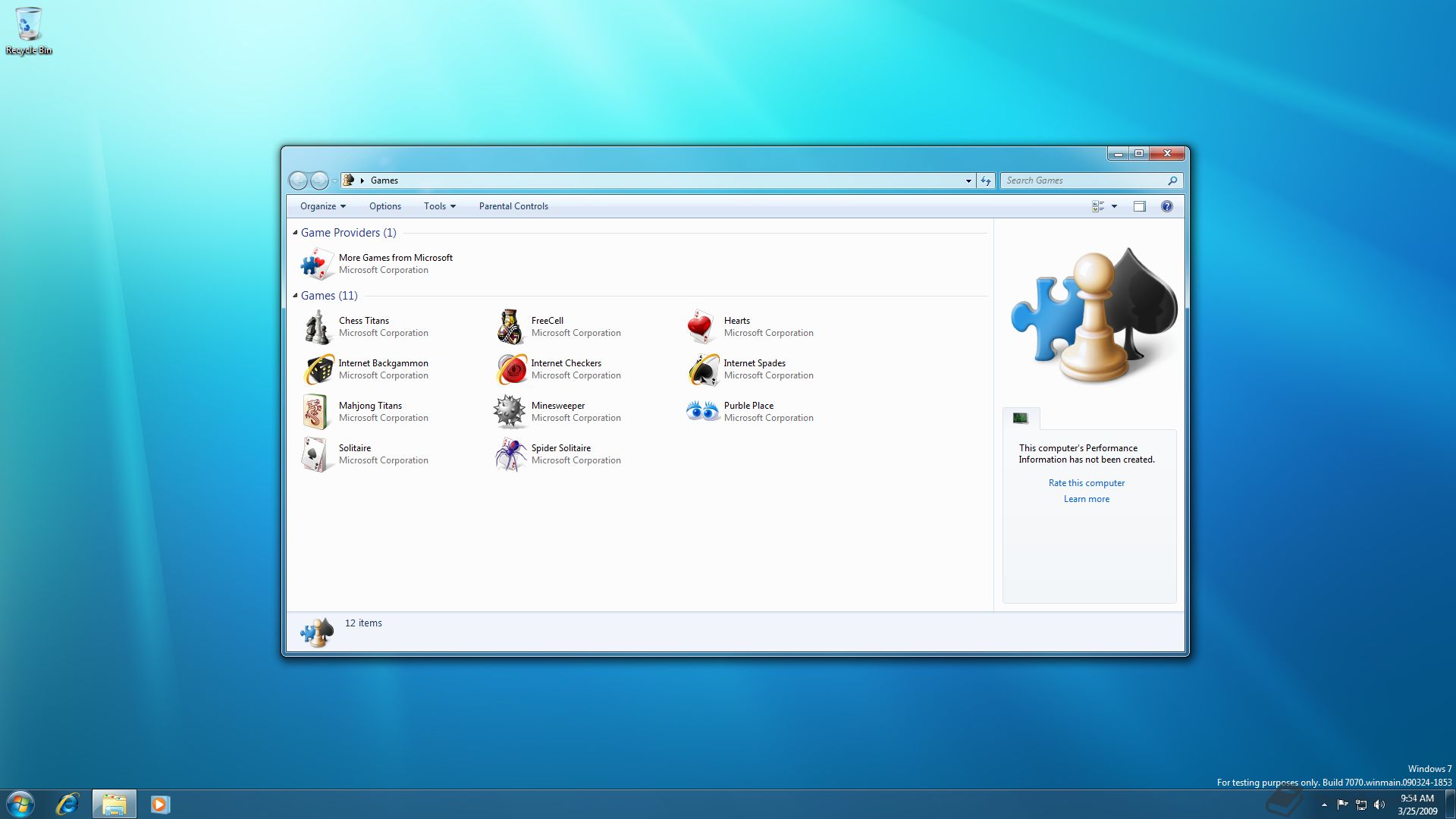Click the Solitaire cards icon

click(x=317, y=454)
